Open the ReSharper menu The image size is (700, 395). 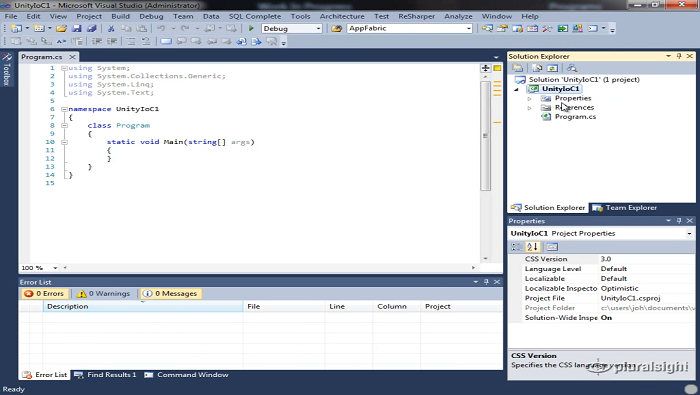tap(417, 16)
